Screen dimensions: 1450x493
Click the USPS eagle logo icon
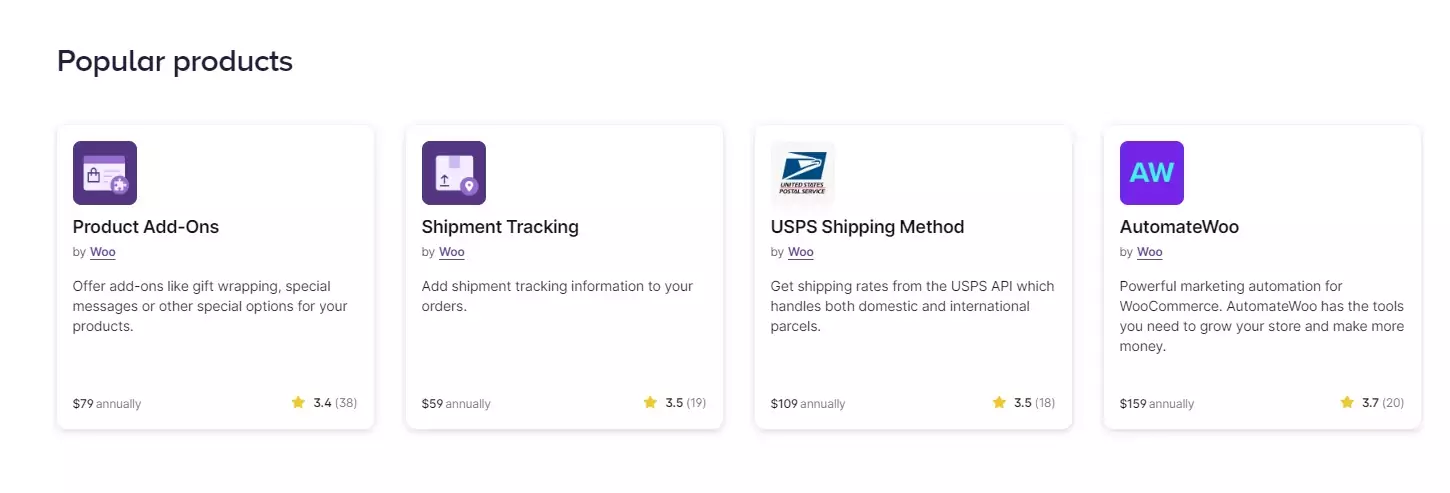[x=803, y=173]
